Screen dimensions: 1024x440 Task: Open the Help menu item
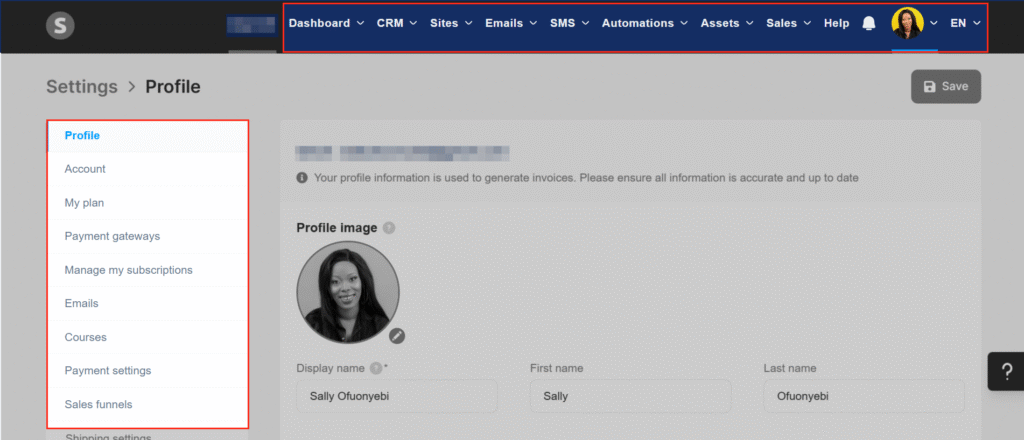pyautogui.click(x=836, y=23)
